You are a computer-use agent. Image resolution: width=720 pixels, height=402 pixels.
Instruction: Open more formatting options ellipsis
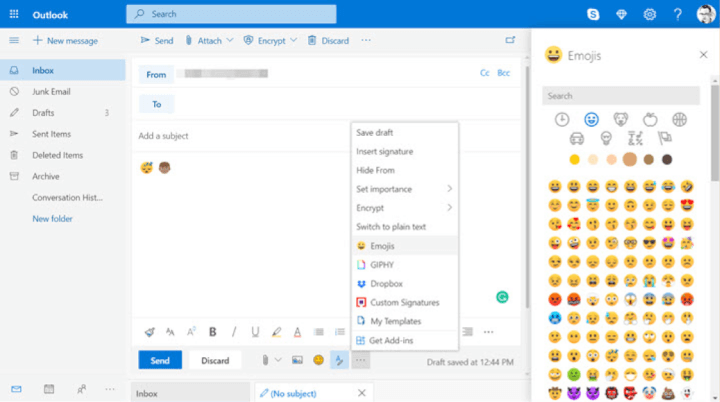[x=488, y=332]
